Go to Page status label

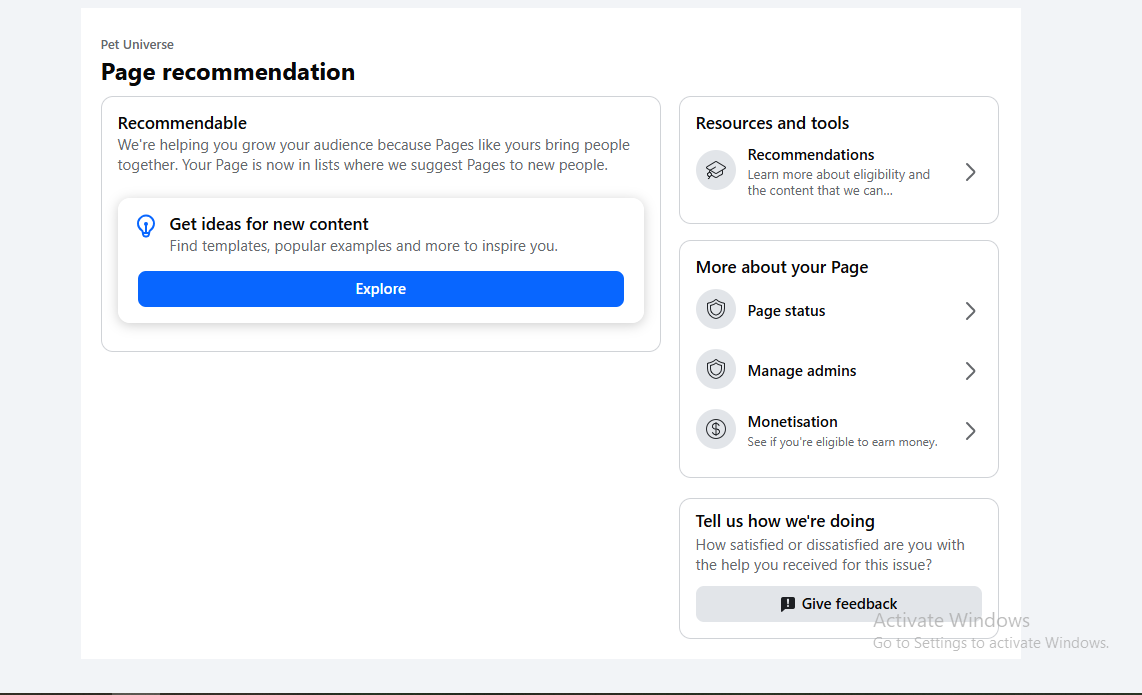[x=786, y=311]
